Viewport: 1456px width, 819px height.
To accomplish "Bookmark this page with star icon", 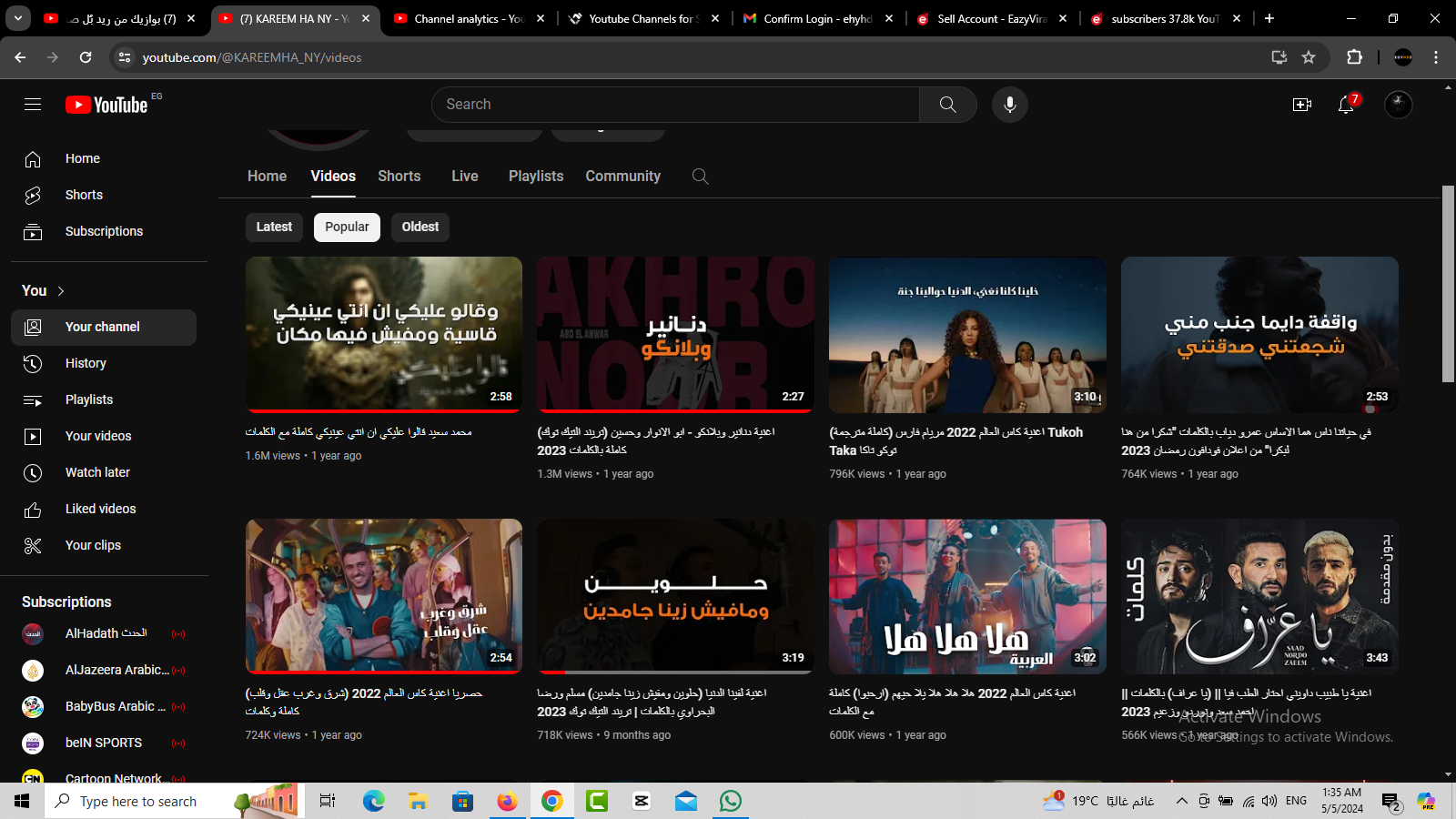I will (x=1309, y=57).
